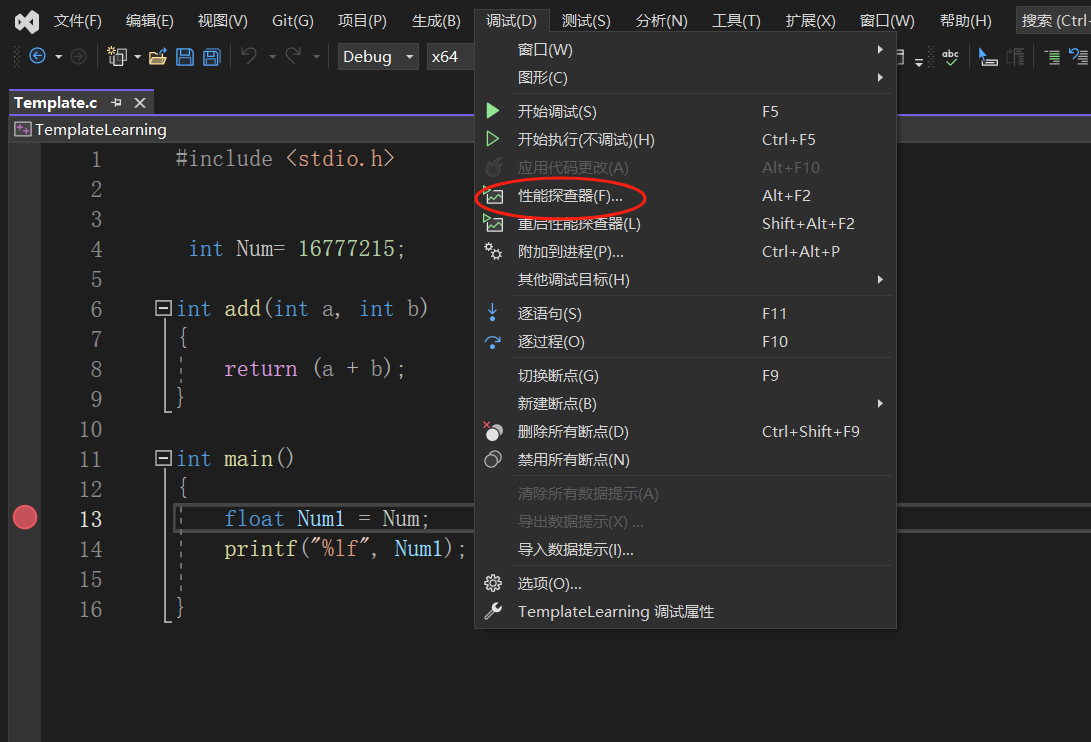Screen dimensions: 1091x742
Task: Click the save all double floppy icon
Action: click(212, 56)
